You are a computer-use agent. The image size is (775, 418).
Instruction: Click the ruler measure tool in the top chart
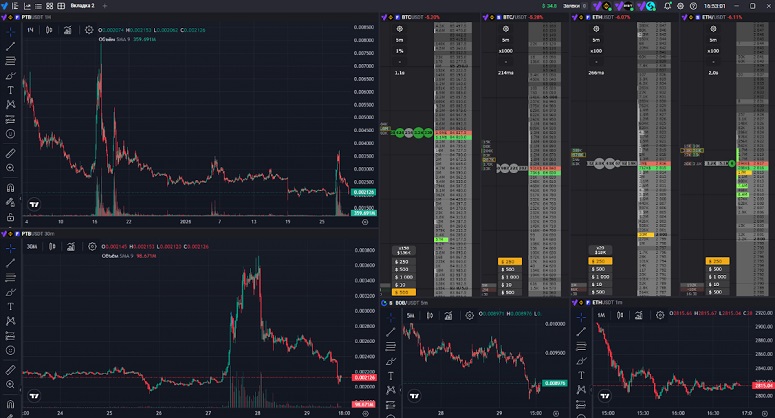pos(10,153)
